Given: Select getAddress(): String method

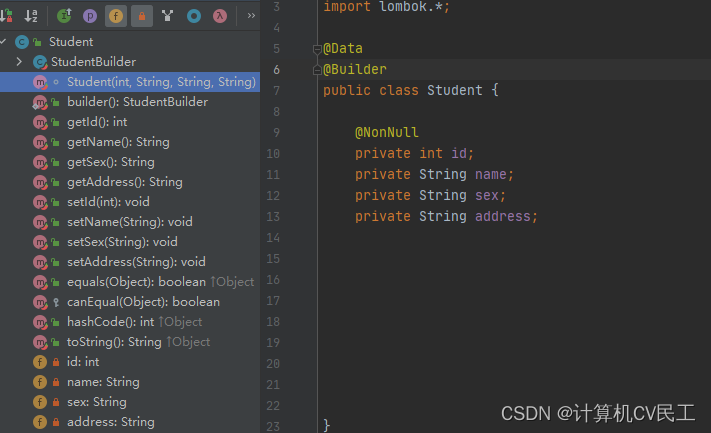Looking at the screenshot, I should click(x=125, y=182).
